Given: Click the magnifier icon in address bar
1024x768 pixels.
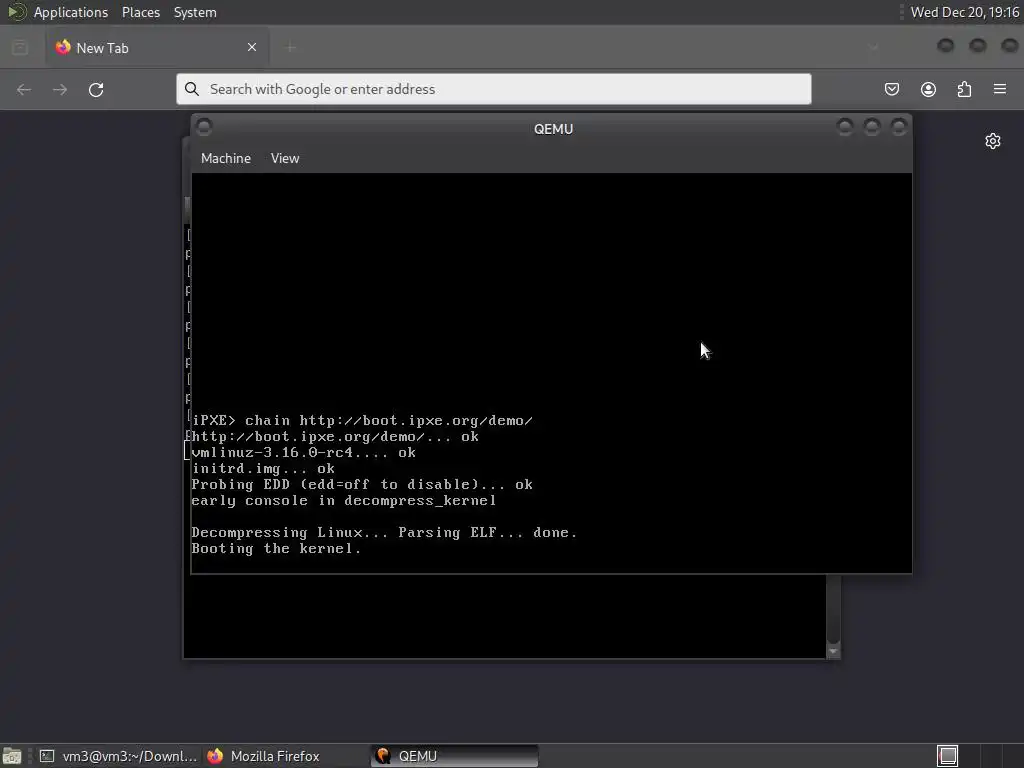Looking at the screenshot, I should click(191, 89).
